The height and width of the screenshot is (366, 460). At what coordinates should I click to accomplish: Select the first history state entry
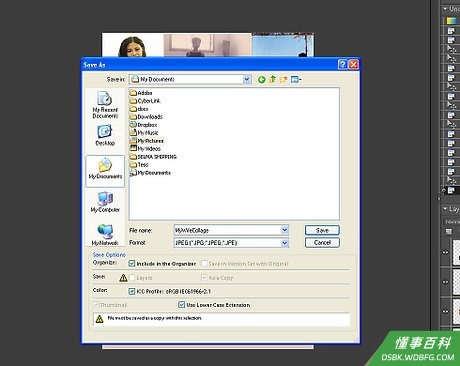pyautogui.click(x=451, y=21)
